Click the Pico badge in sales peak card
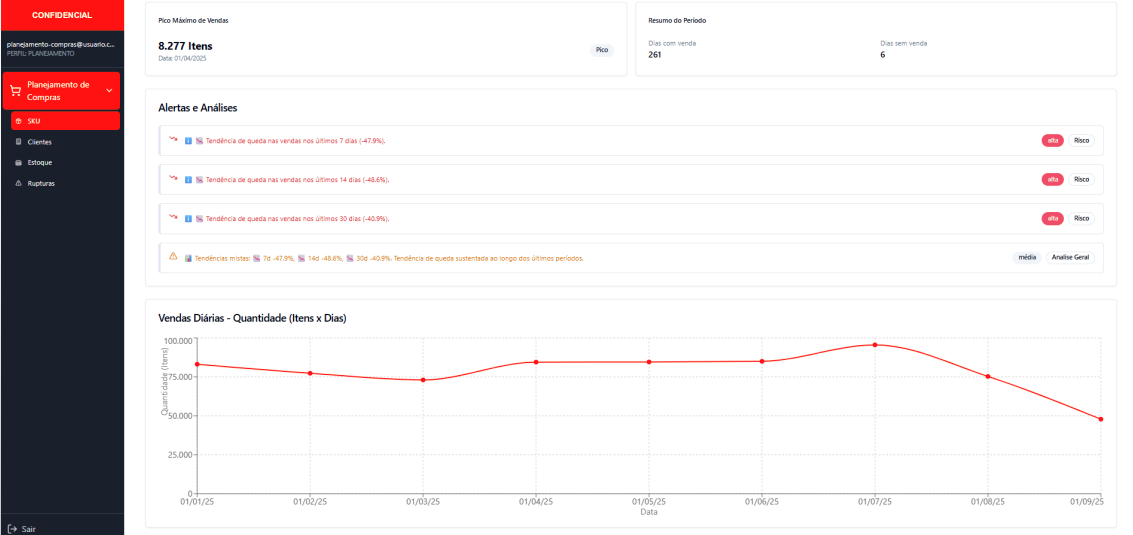This screenshot has width=1133, height=535. [x=601, y=49]
